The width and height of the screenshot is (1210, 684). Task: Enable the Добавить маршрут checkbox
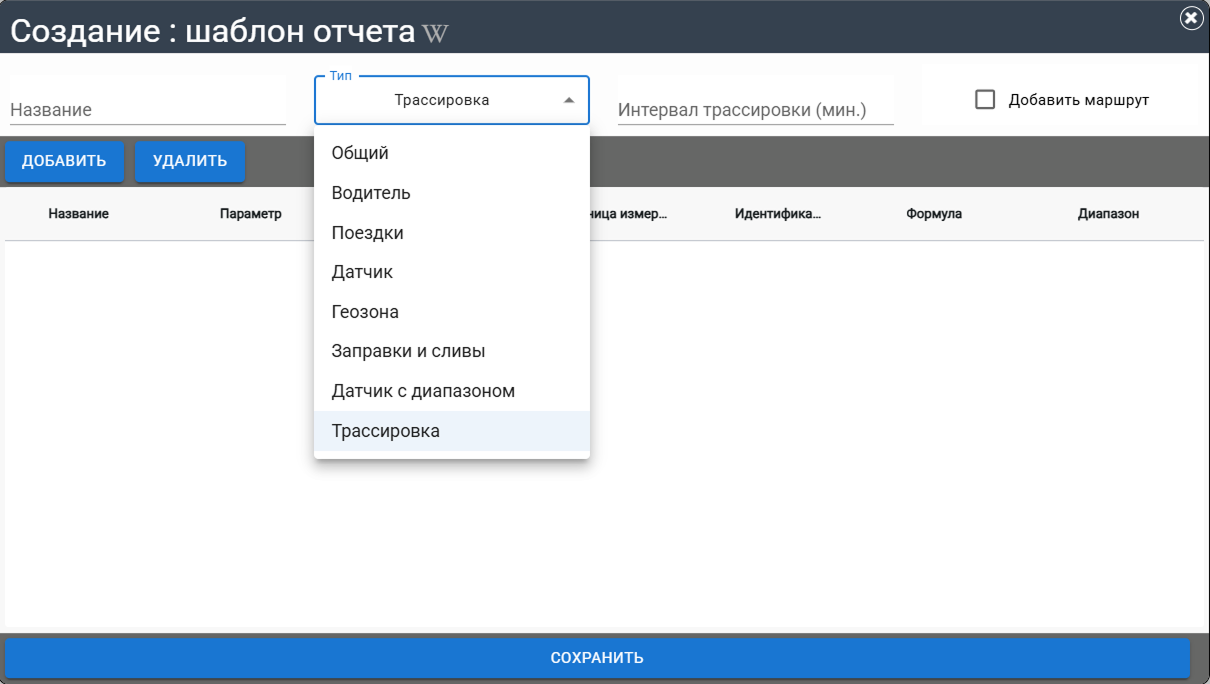pos(986,100)
